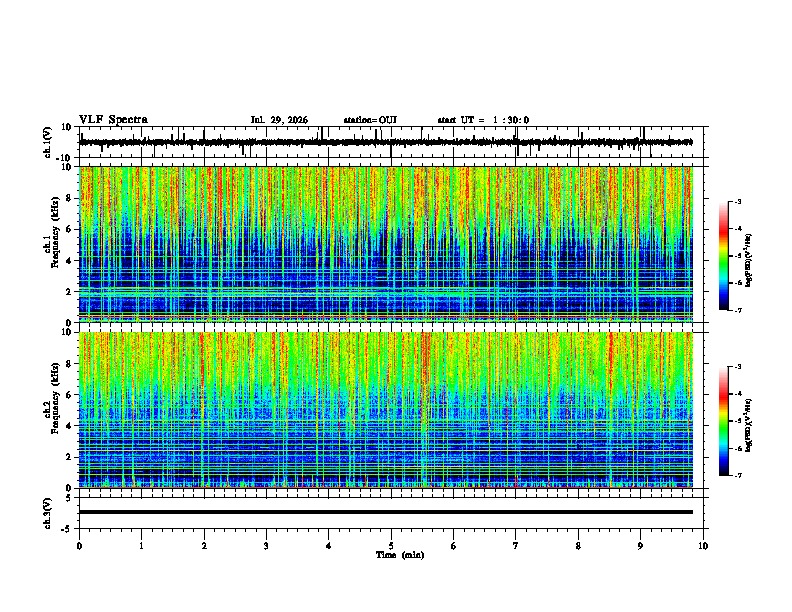The image size is (792, 612).
Task: Click the ch.1 spectrogram panel
Action: tap(386, 244)
